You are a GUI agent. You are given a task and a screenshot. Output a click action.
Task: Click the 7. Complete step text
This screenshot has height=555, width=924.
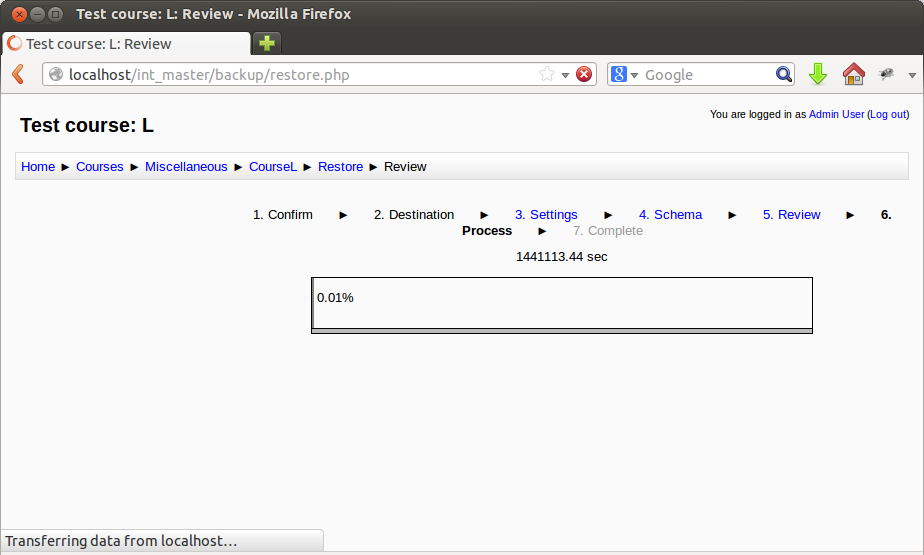[x=608, y=231]
